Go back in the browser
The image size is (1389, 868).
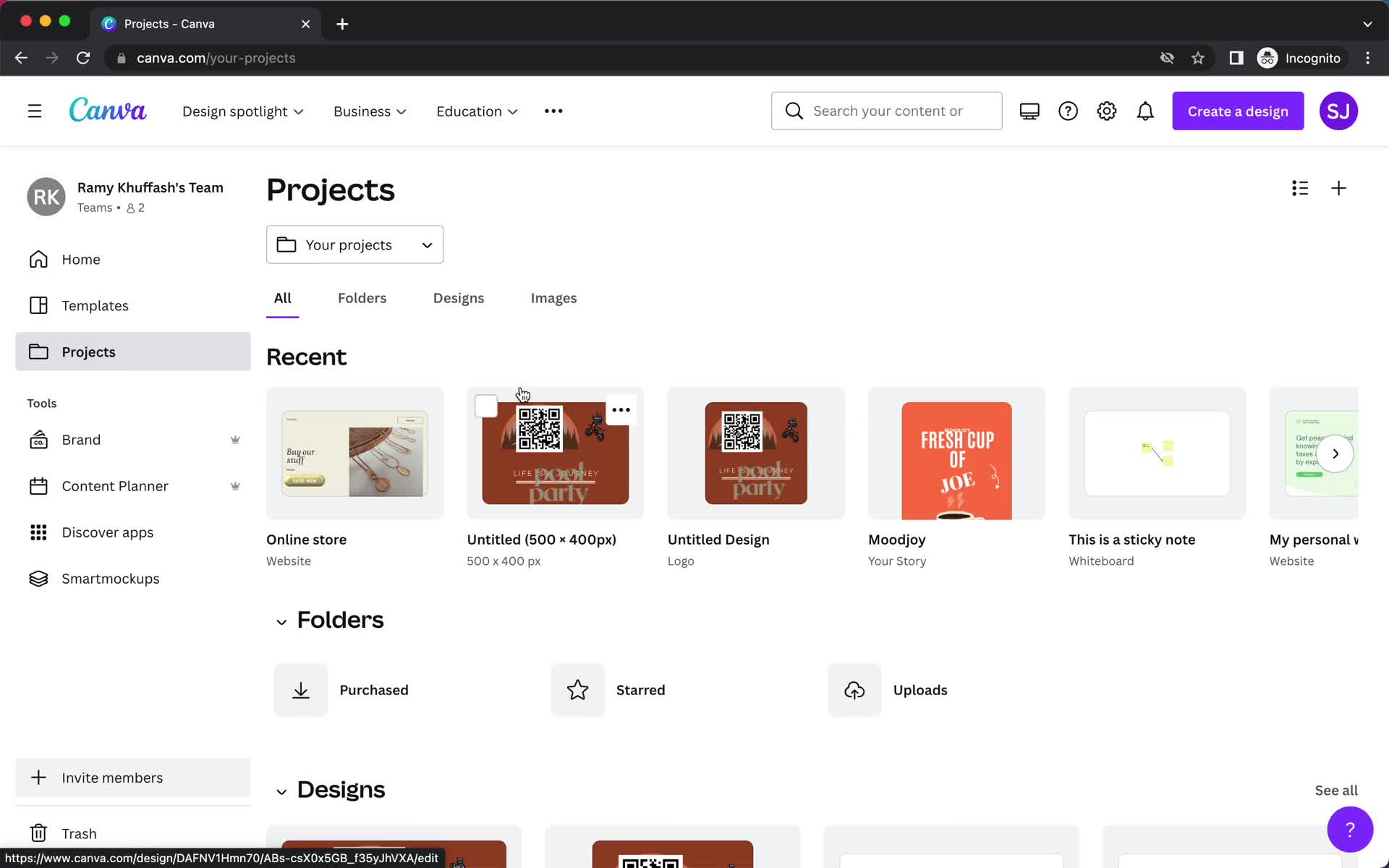[x=21, y=58]
